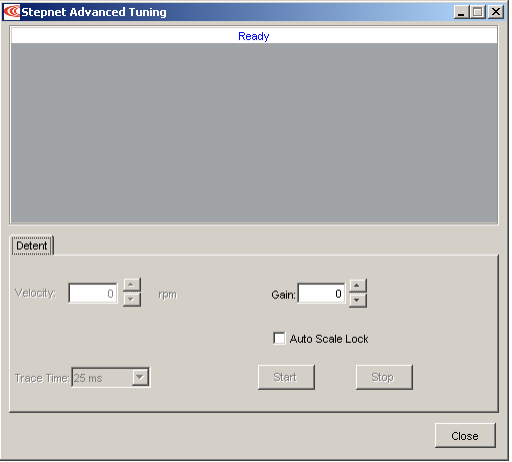Select the Detent tab

tap(32, 246)
